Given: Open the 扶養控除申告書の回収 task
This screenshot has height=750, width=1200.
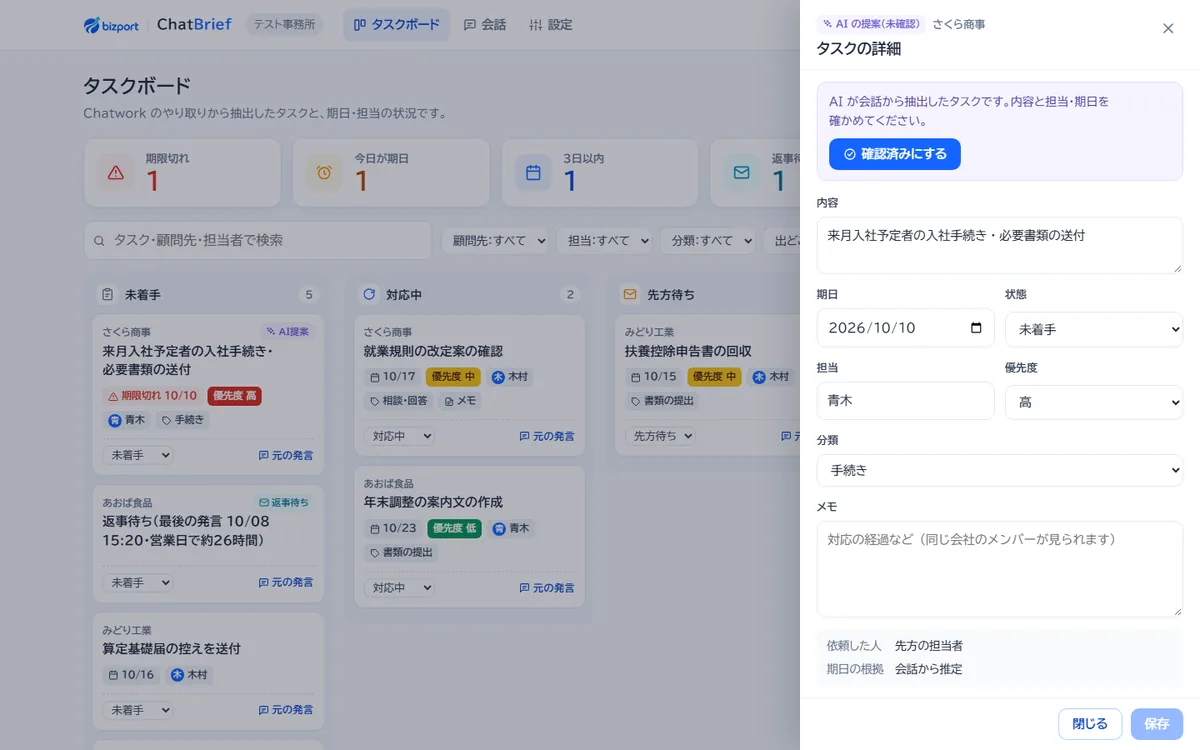Looking at the screenshot, I should coord(688,352).
